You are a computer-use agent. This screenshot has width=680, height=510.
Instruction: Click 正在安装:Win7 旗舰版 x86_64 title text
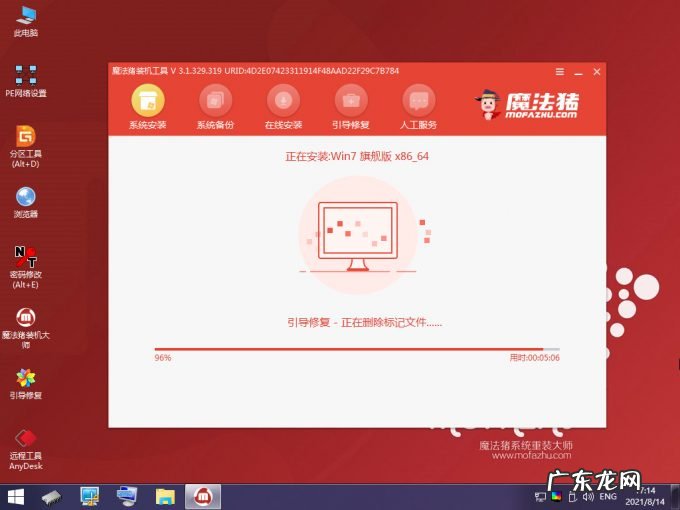[357, 156]
